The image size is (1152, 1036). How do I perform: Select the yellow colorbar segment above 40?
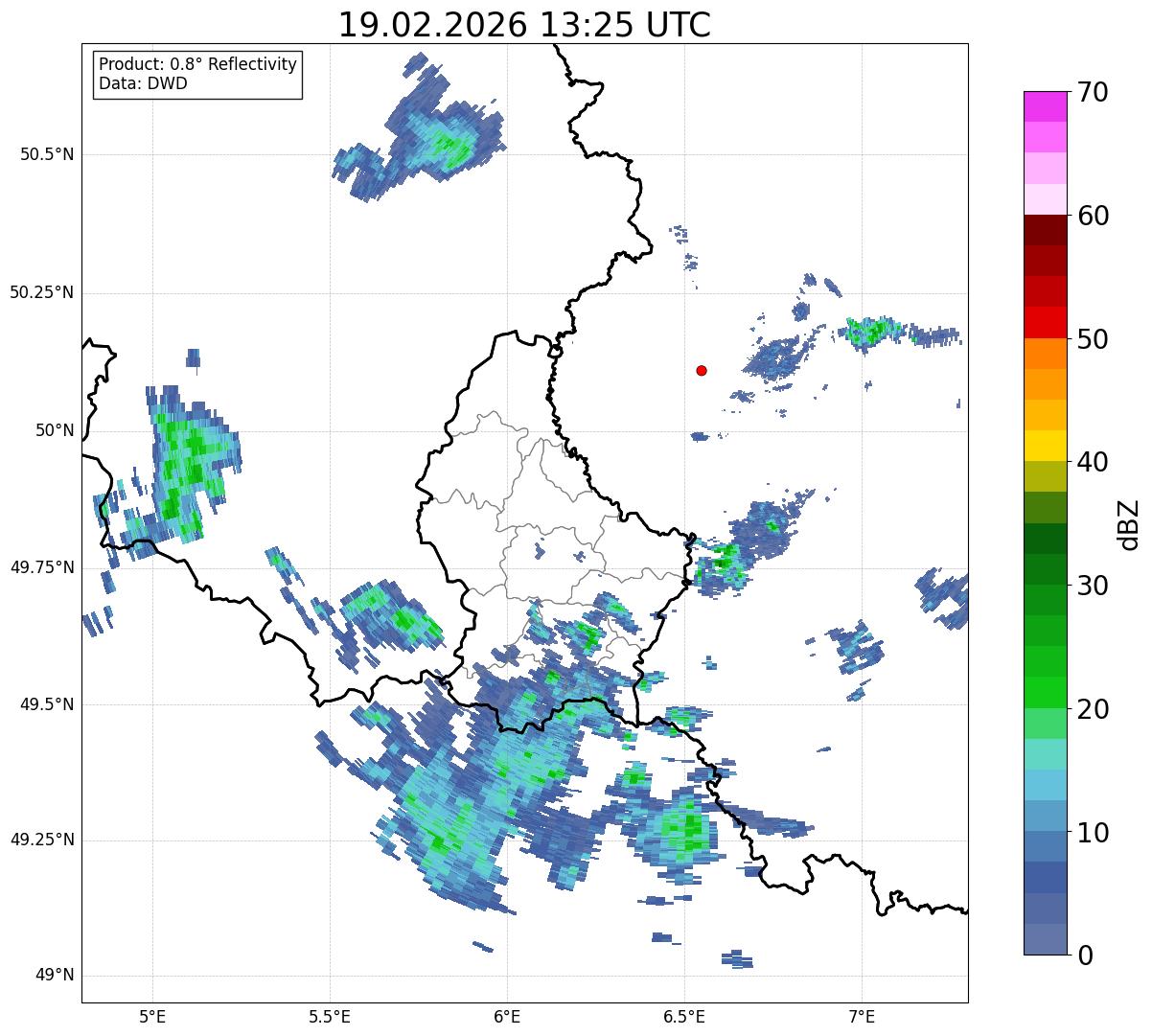[1045, 446]
